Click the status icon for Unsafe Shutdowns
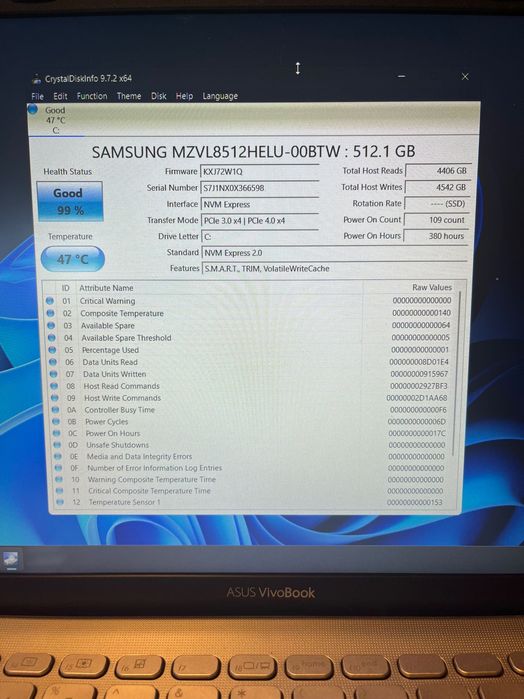The height and width of the screenshot is (699, 524). [x=57, y=445]
